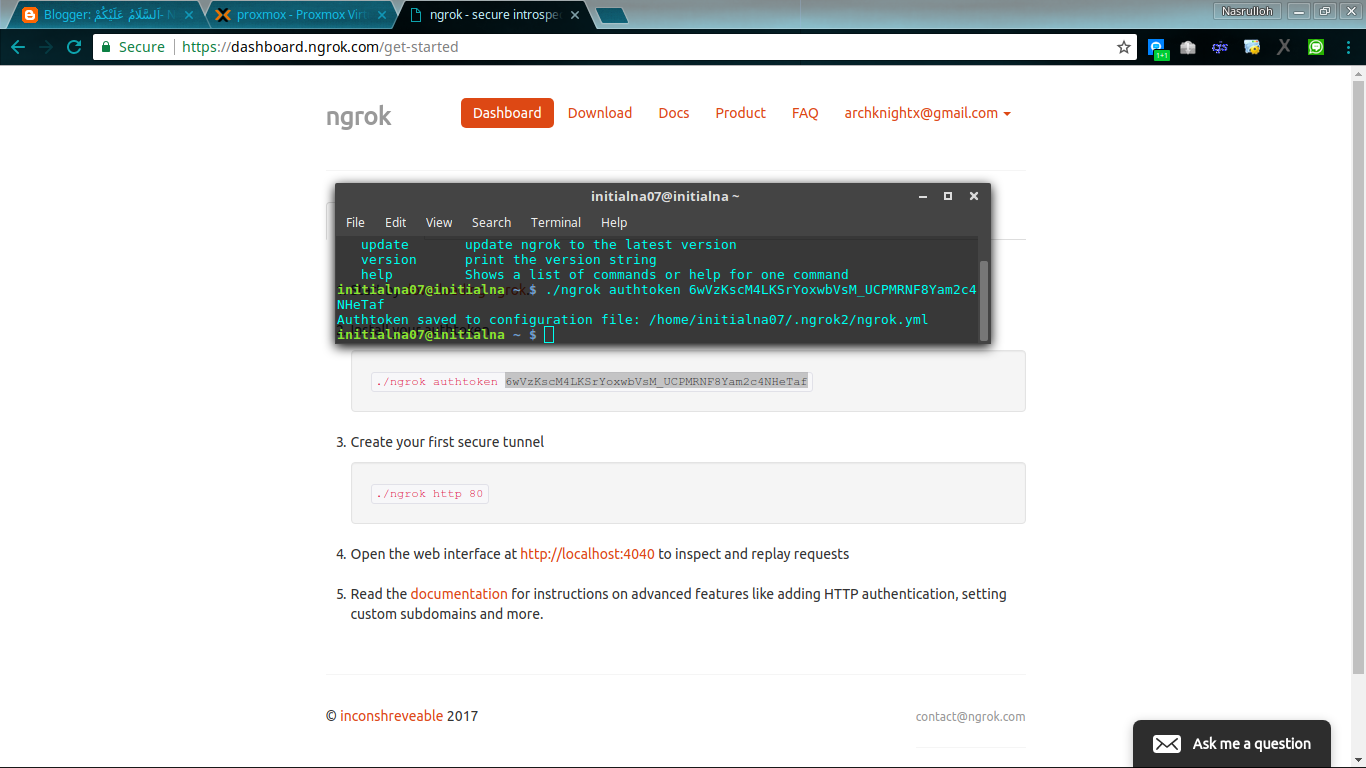
Task: Click the Ask me a question chat widget
Action: pyautogui.click(x=1231, y=743)
